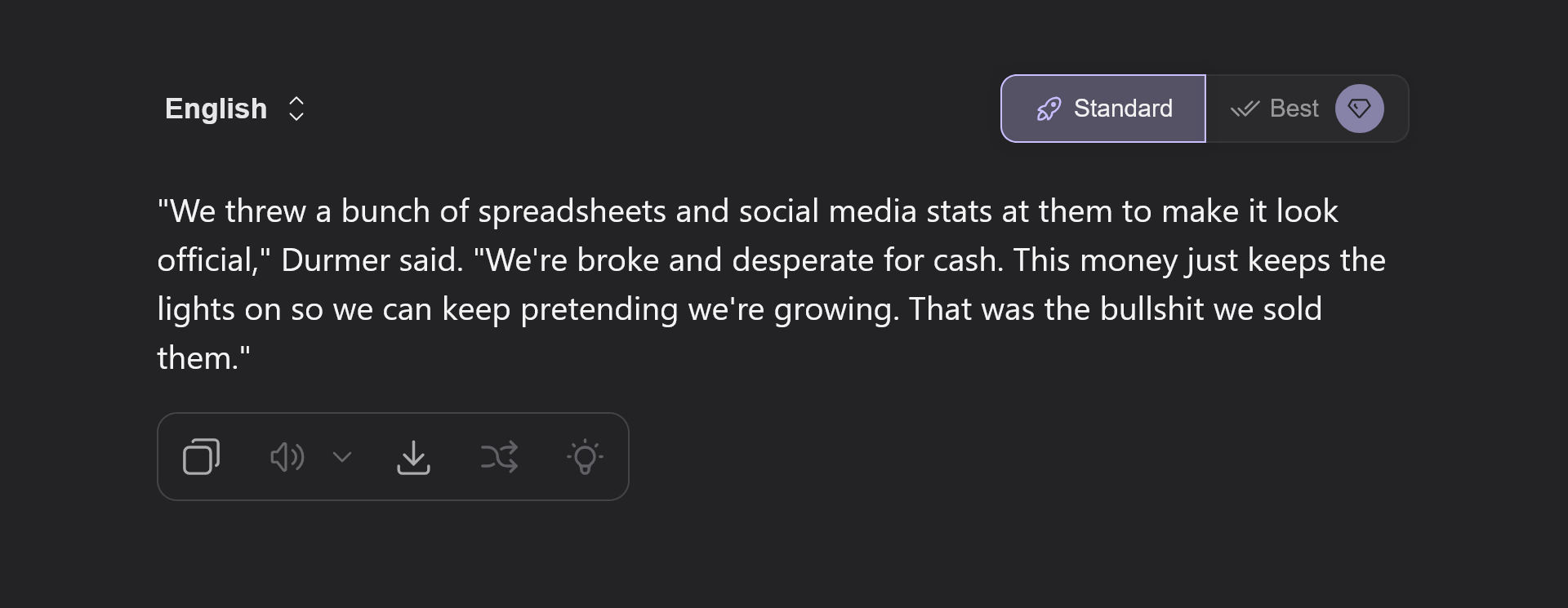Switch to Best translation mode
1568x608 pixels.
(x=1294, y=109)
